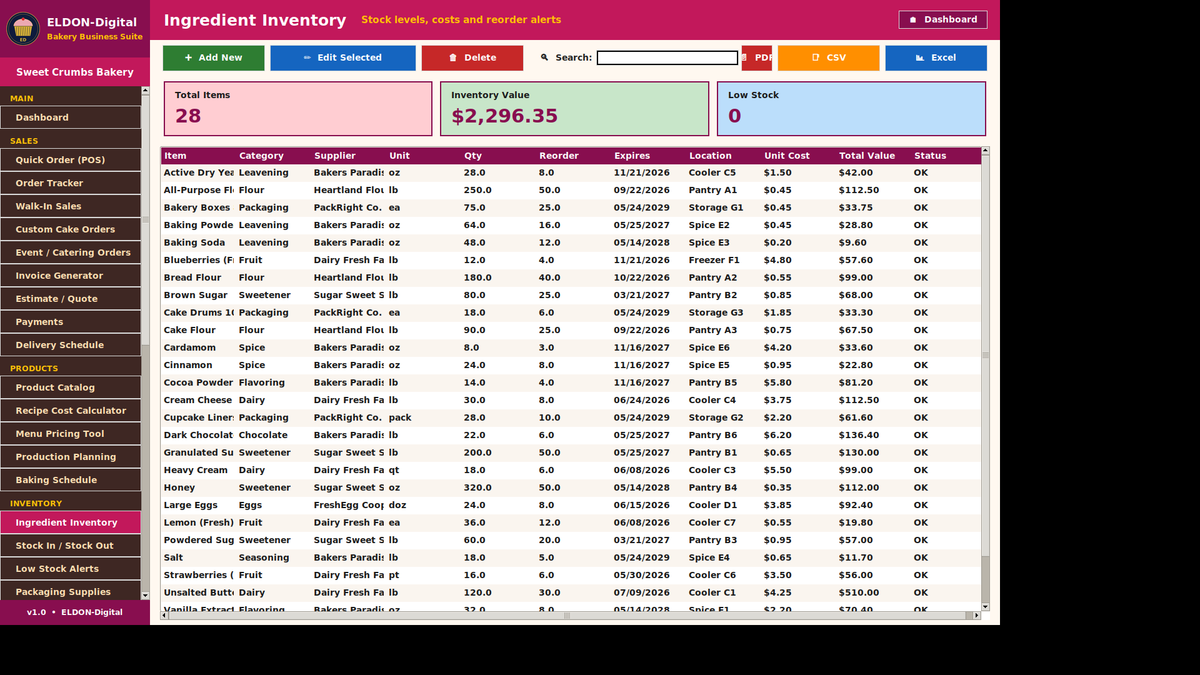The image size is (1200, 675).
Task: Select the Cinnamon row
Action: [x=571, y=365]
